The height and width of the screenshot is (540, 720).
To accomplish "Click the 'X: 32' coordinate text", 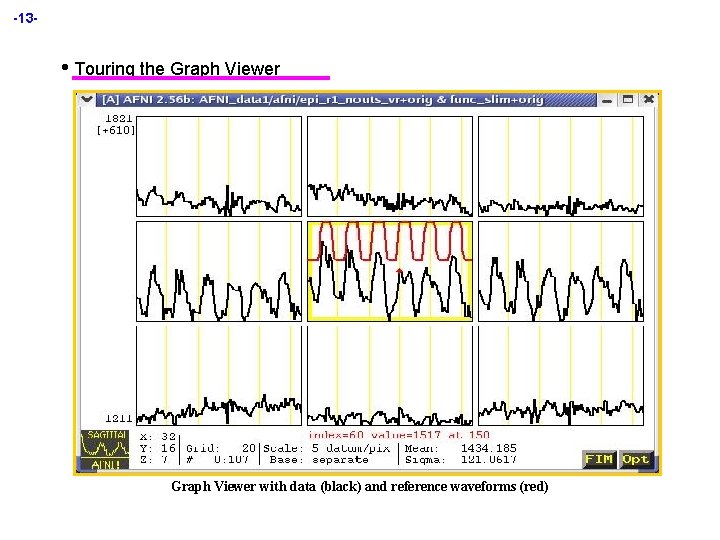I will pos(158,436).
